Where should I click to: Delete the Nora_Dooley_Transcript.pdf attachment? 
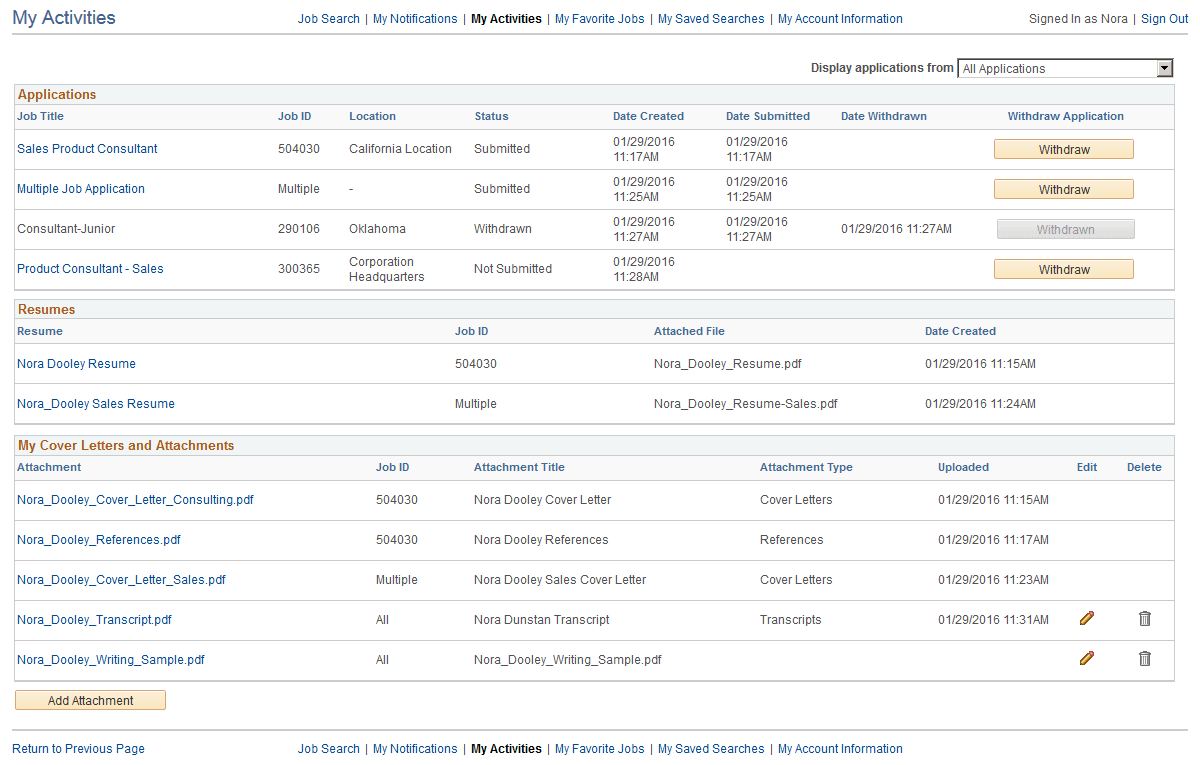tap(1144, 619)
